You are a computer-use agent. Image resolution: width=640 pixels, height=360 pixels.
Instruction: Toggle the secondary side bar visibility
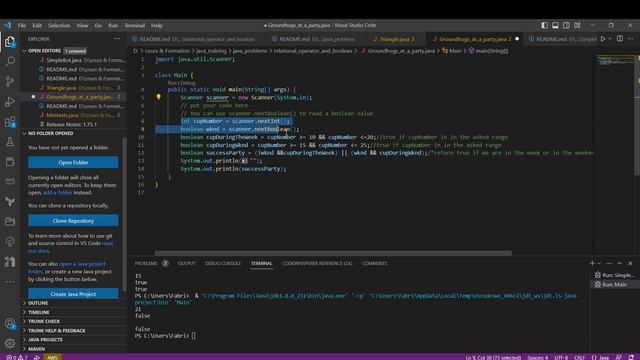tap(566, 25)
